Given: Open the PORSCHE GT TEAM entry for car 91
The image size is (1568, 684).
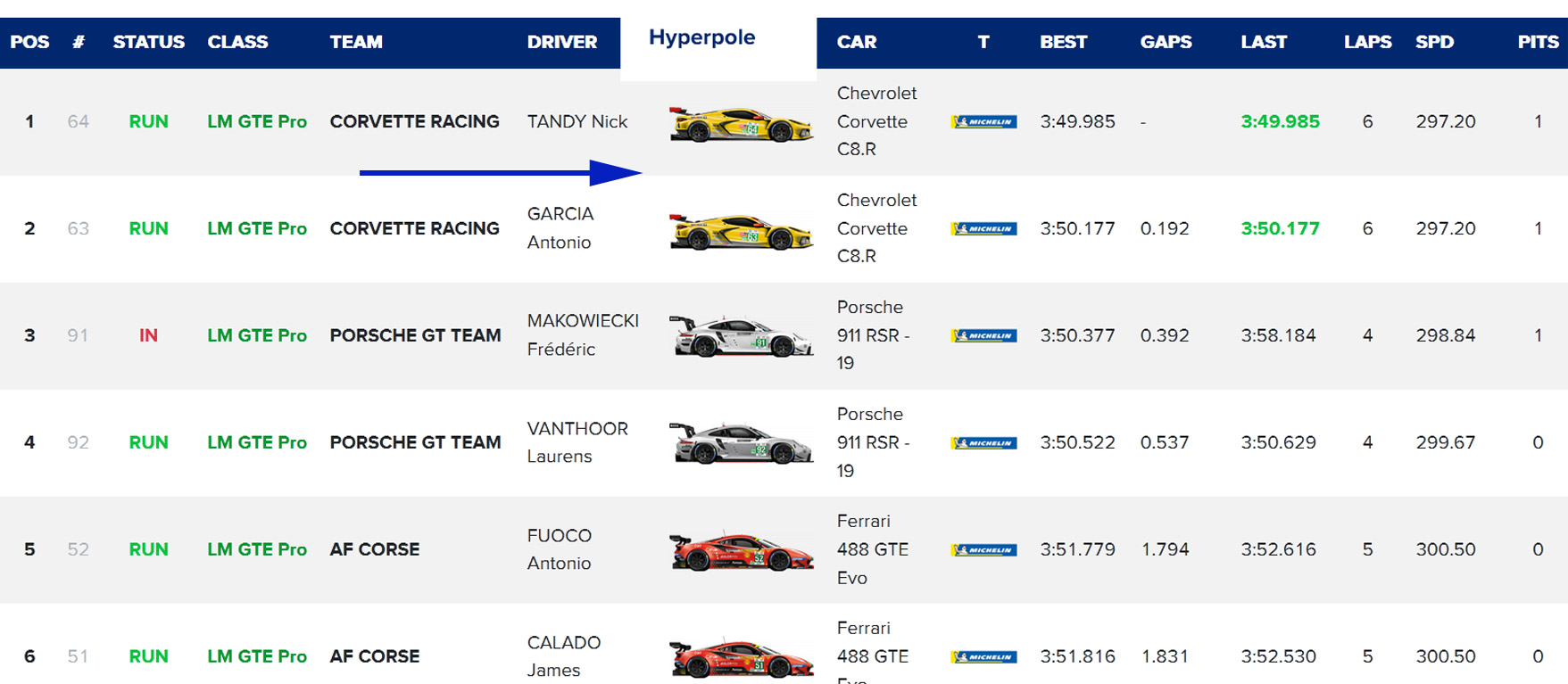Looking at the screenshot, I should (415, 335).
